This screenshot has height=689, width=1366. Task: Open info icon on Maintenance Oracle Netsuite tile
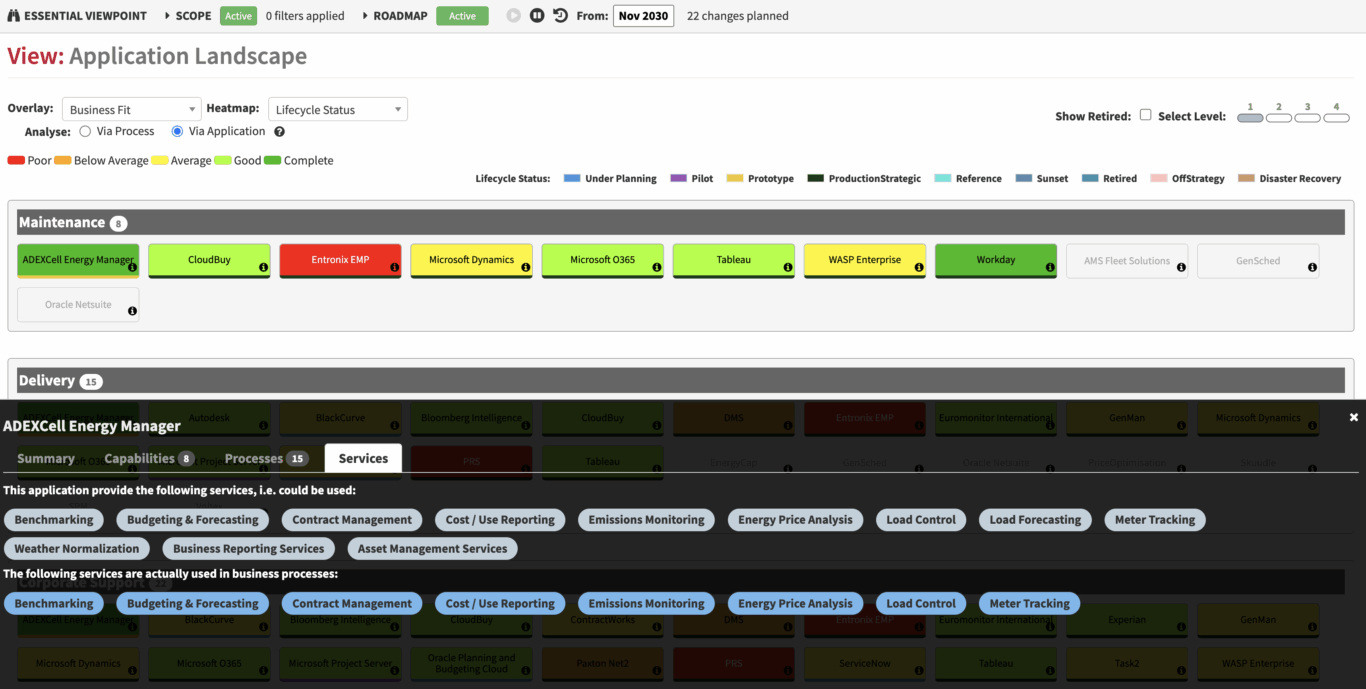point(133,311)
